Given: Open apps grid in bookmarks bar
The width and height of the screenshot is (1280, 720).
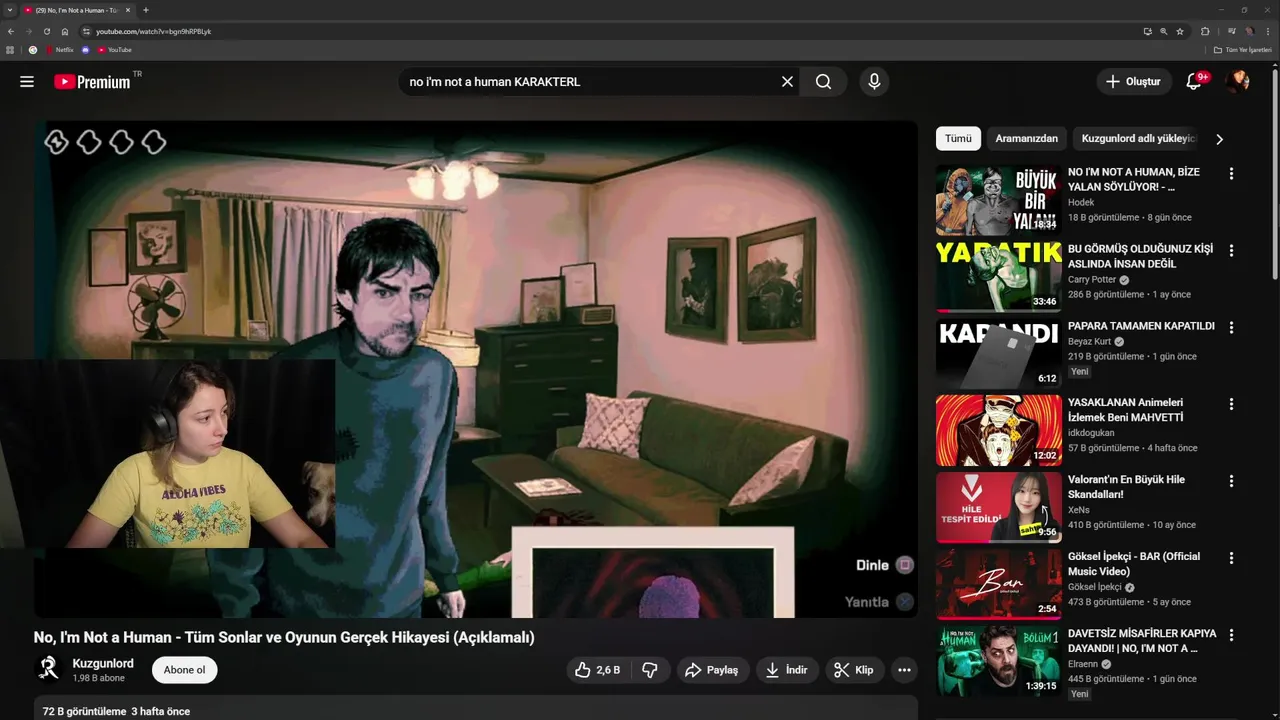Looking at the screenshot, I should (10, 50).
